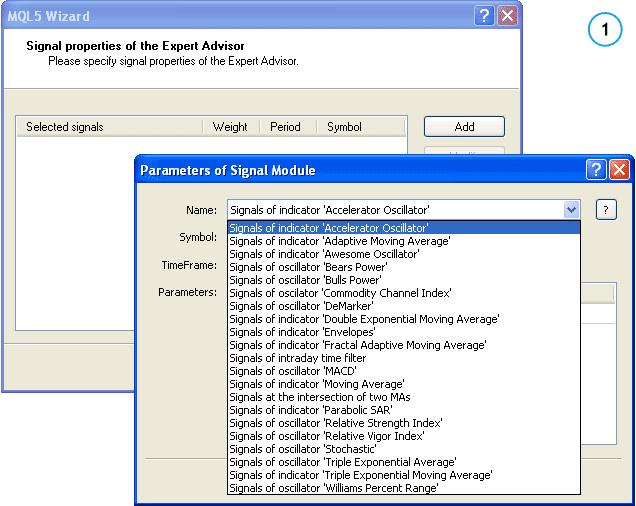Select 'MACD' oscillator signal
The width and height of the screenshot is (636, 506).
[404, 370]
